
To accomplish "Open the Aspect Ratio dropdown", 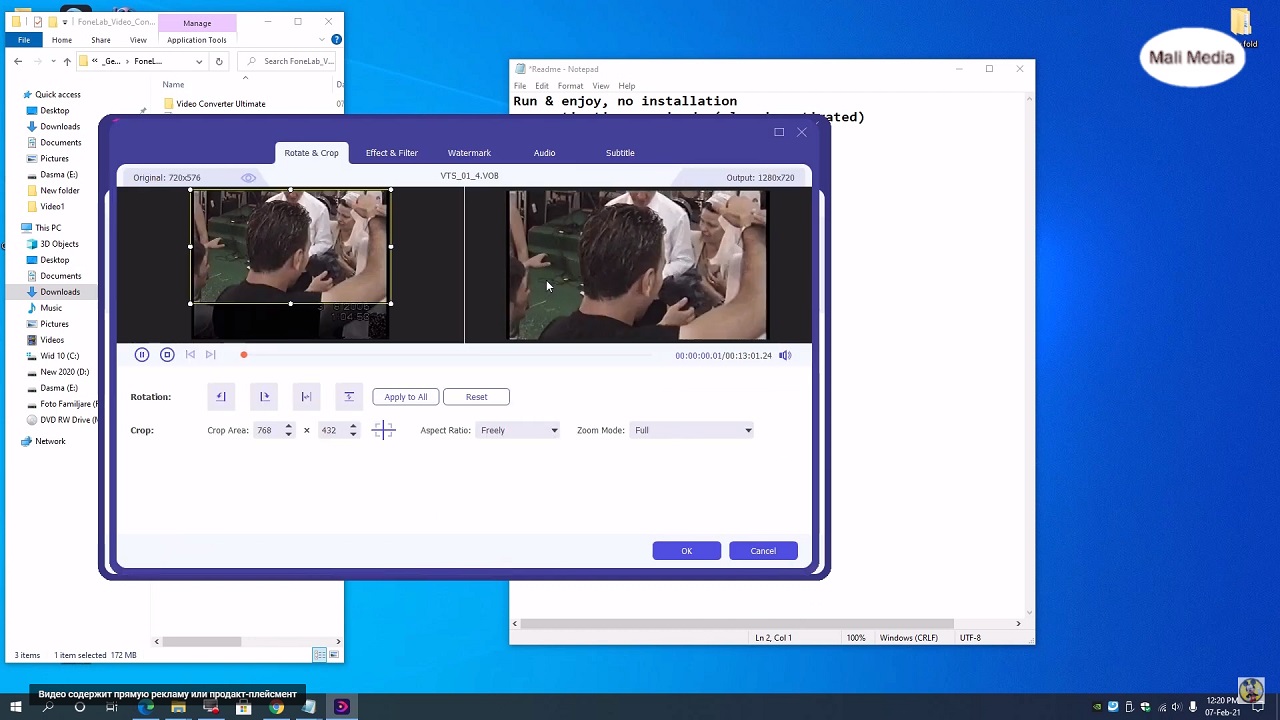I will [518, 430].
